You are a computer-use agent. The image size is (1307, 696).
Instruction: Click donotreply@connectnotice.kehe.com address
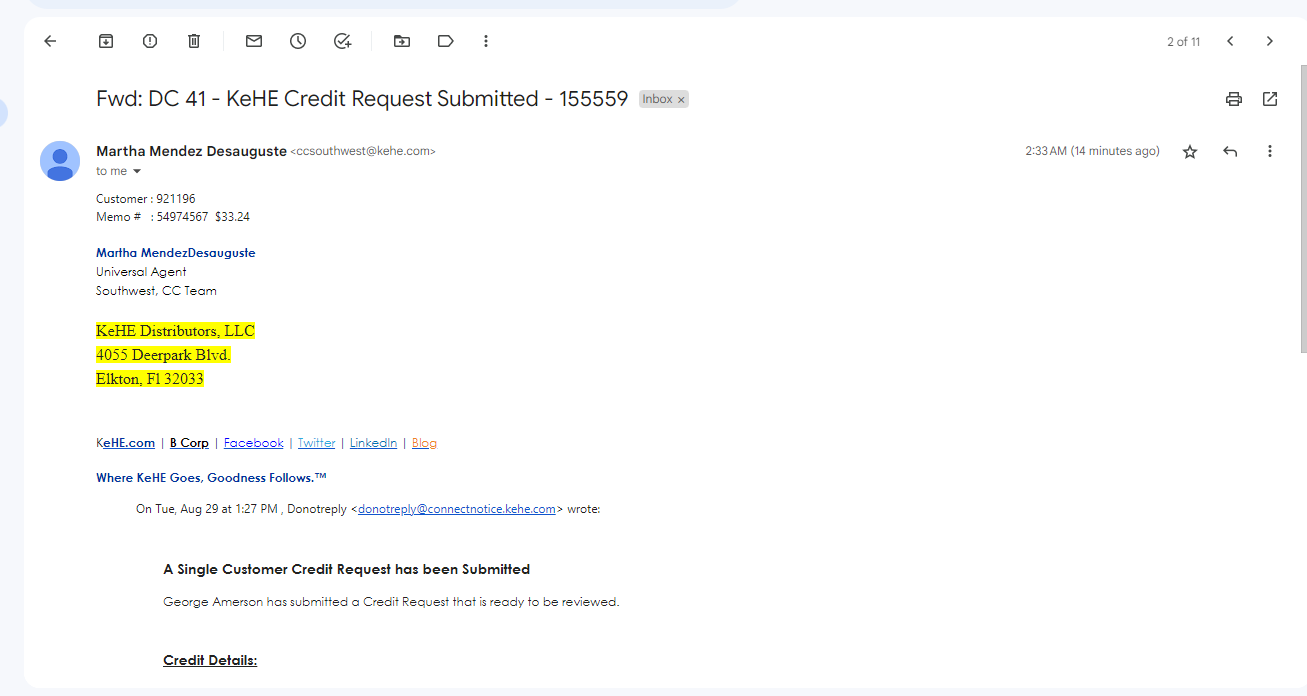click(457, 509)
